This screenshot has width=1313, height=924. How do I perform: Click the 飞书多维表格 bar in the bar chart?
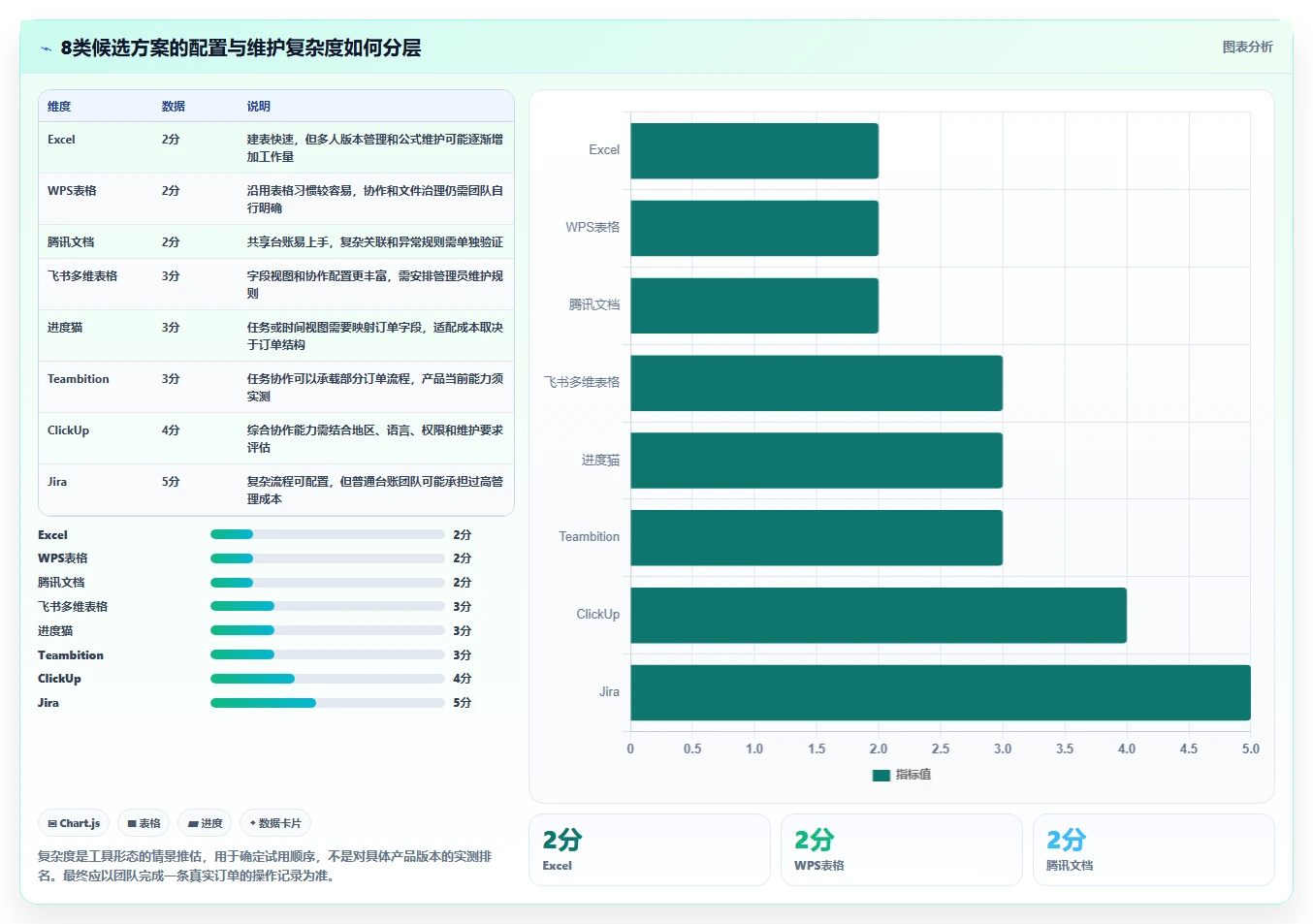click(817, 383)
